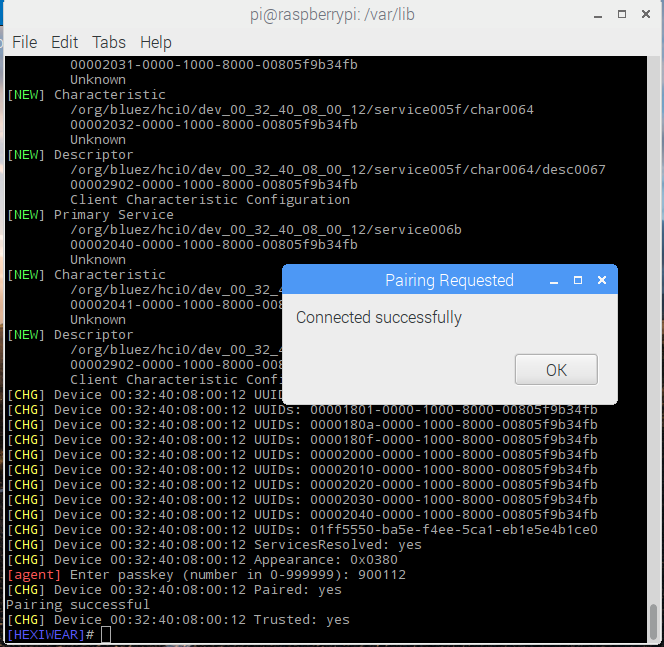Maximize the Pairing Requested dialog

click(578, 281)
